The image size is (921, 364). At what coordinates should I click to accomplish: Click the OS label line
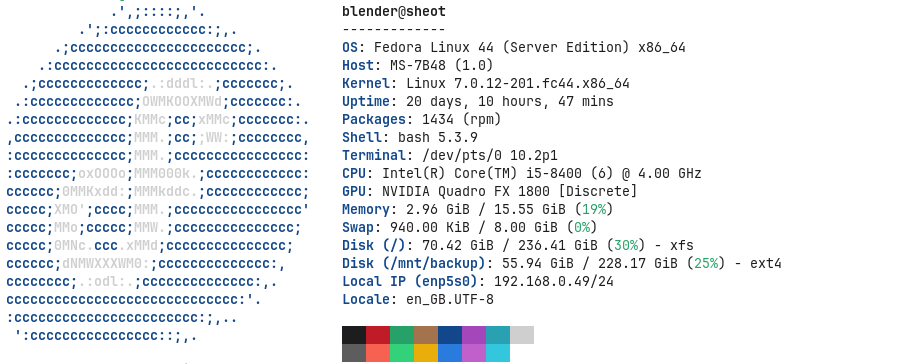pyautogui.click(x=514, y=48)
